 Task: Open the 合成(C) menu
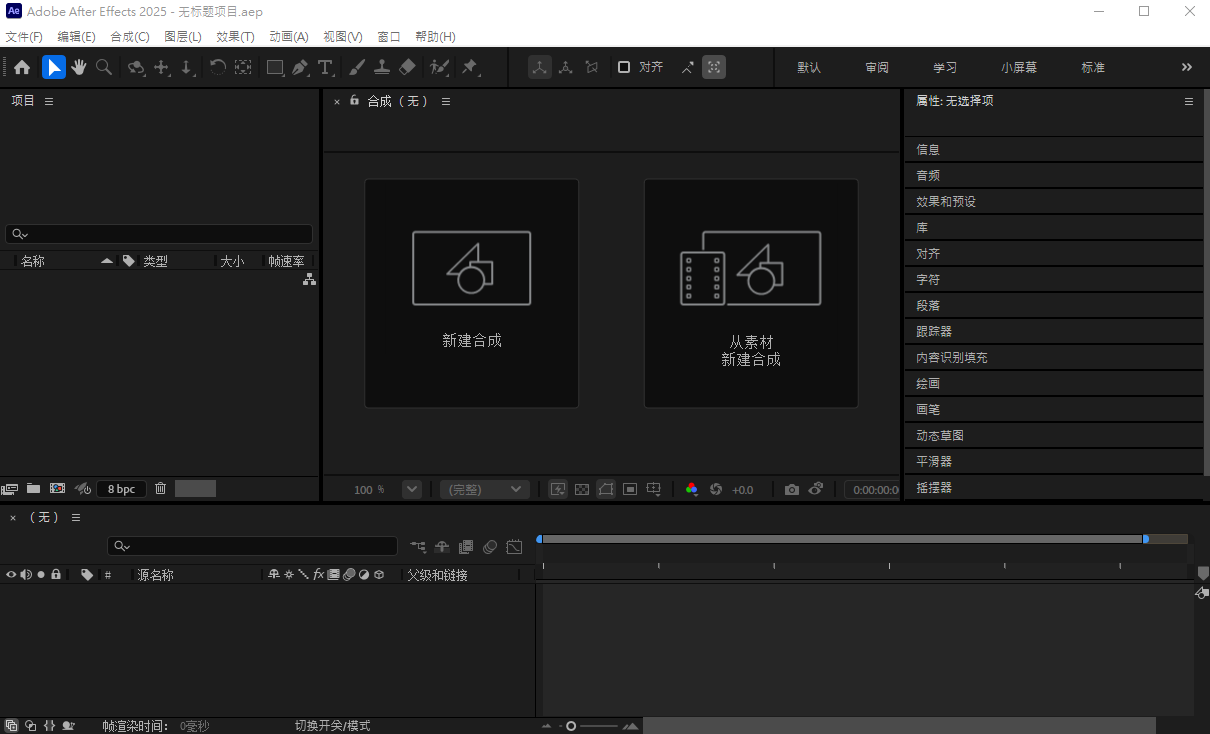coord(130,36)
